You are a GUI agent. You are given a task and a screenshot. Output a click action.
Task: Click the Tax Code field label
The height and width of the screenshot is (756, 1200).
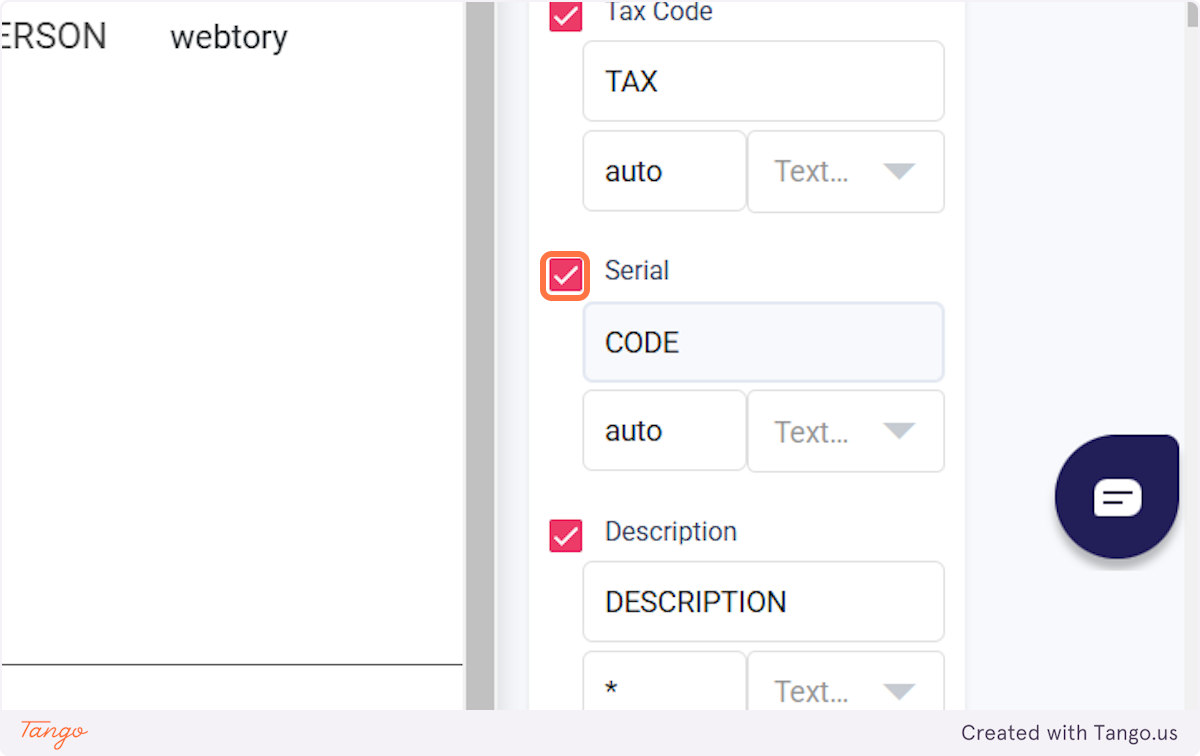click(x=659, y=12)
